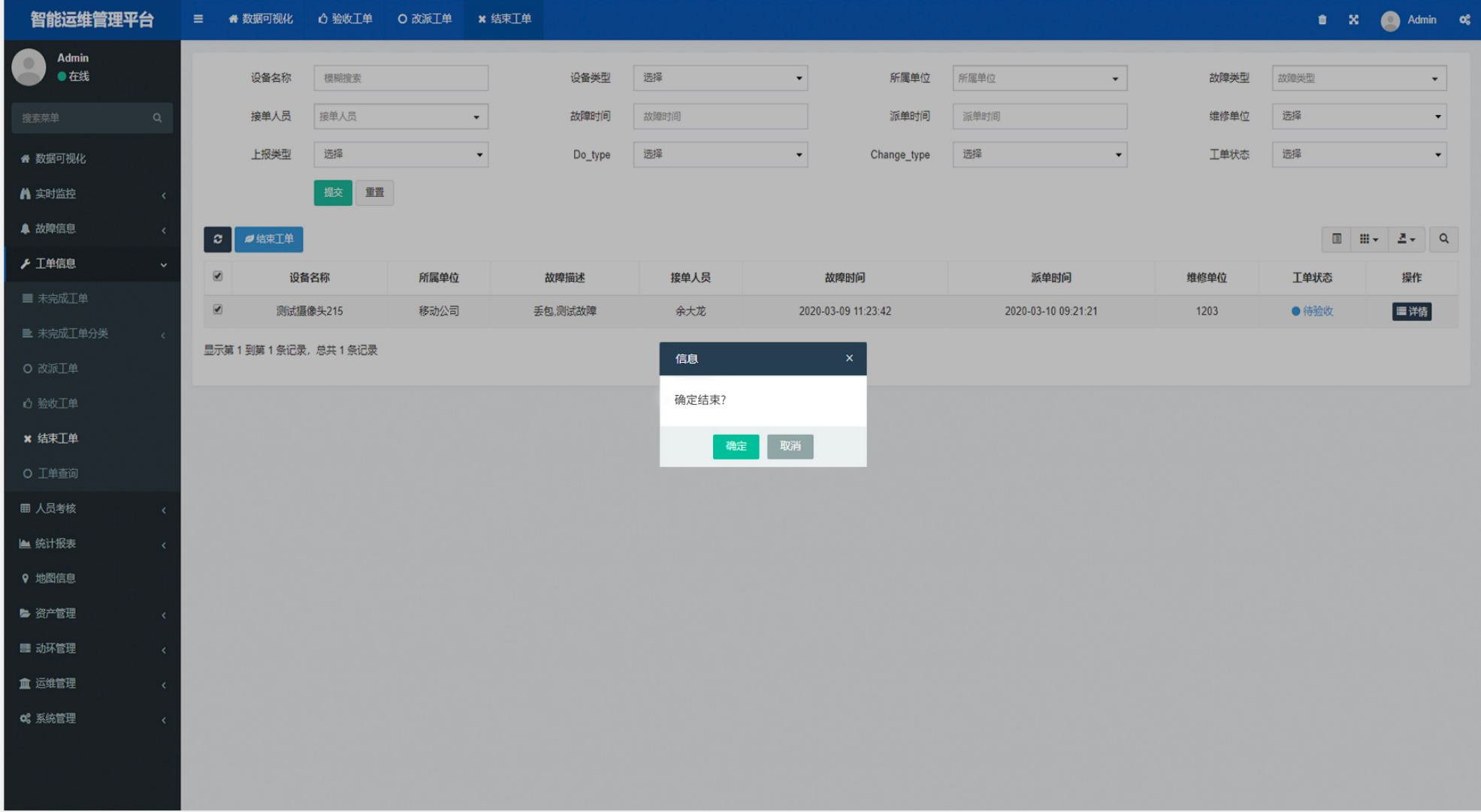The image size is (1481, 812).
Task: Open 详情 for 测试摄像头215 row
Action: [x=1411, y=311]
